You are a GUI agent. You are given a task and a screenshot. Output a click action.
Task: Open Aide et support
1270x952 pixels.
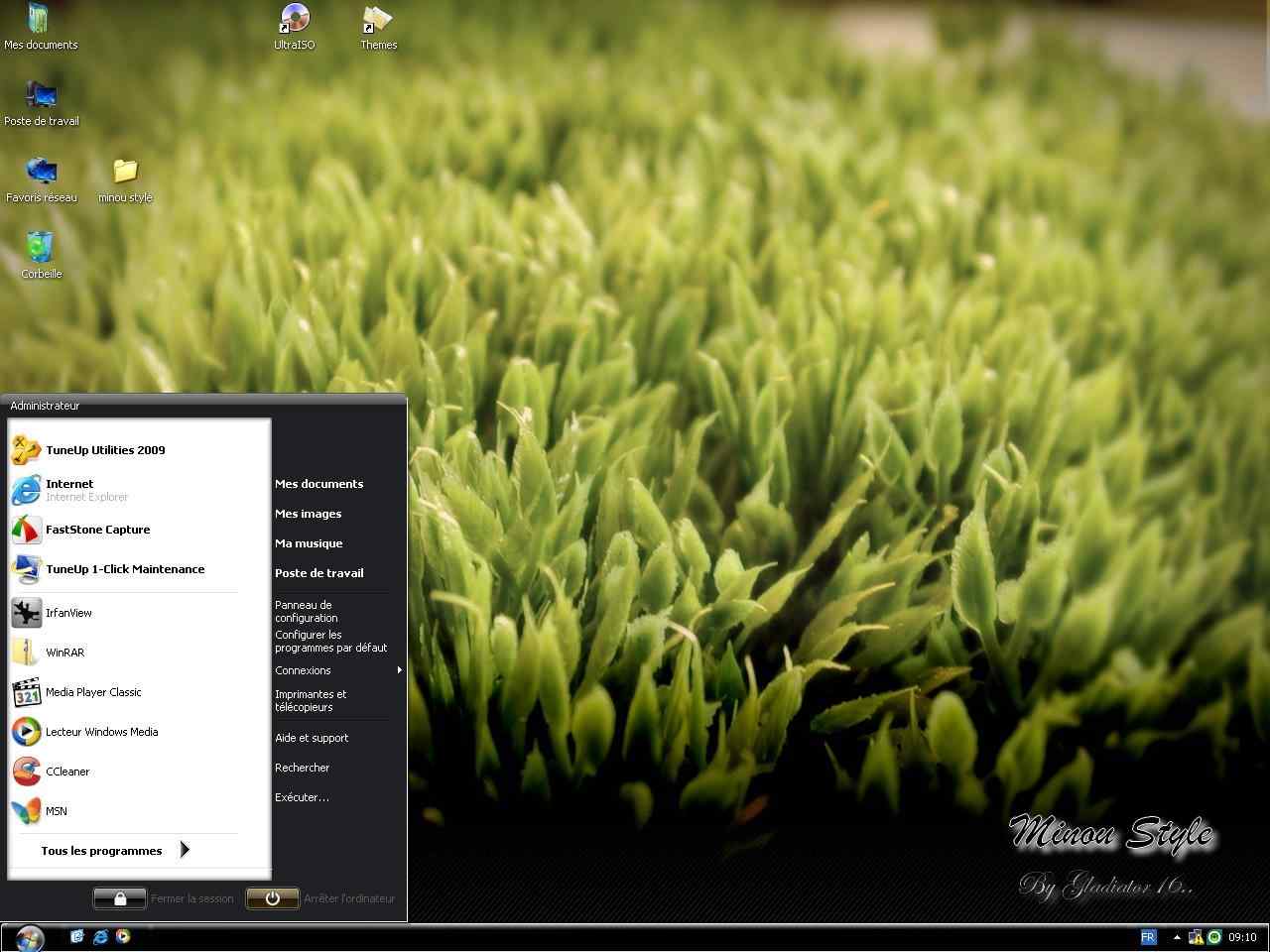click(x=312, y=738)
